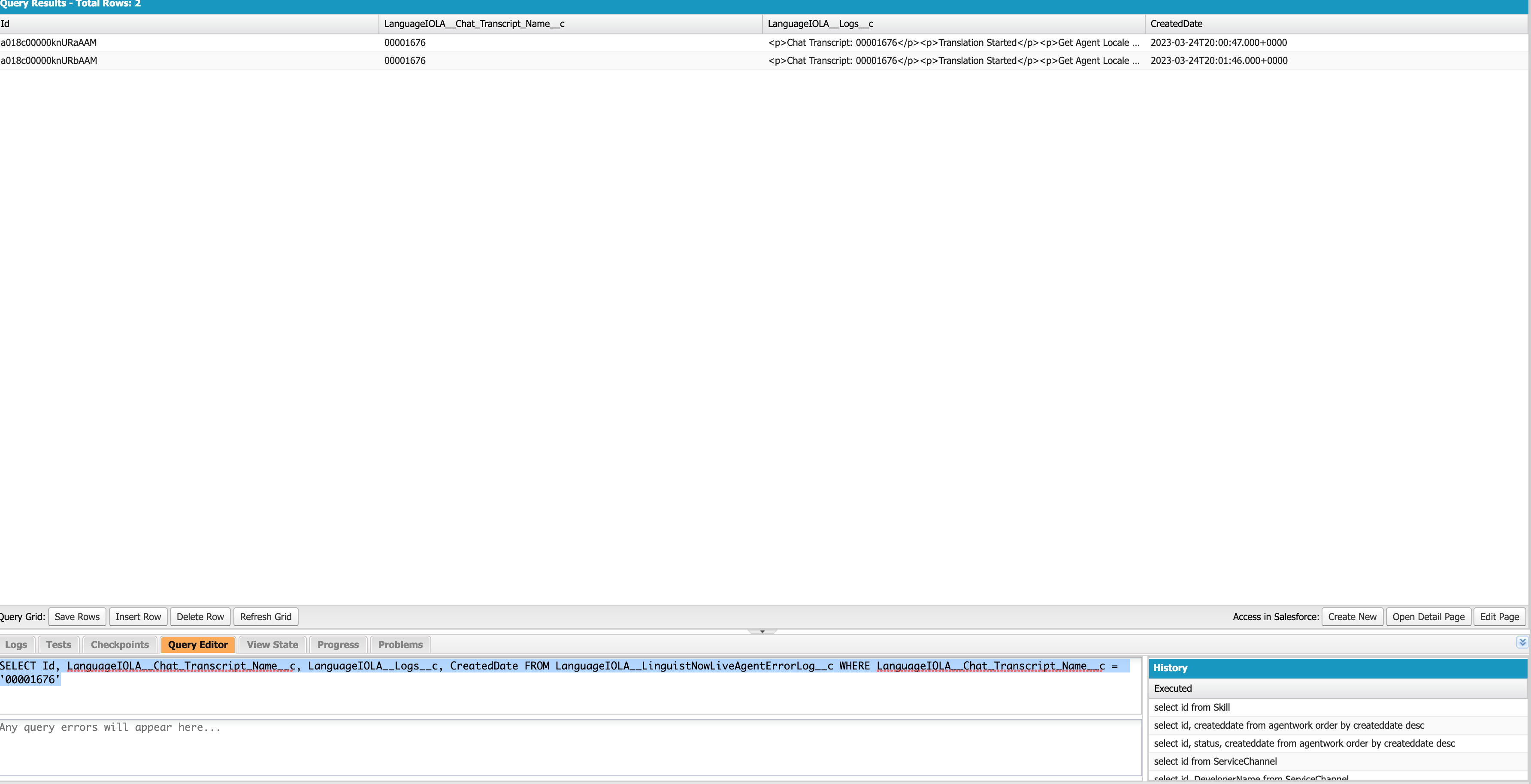Click the Delete Row button
Viewport: 1531px width, 784px height.
pyautogui.click(x=200, y=616)
